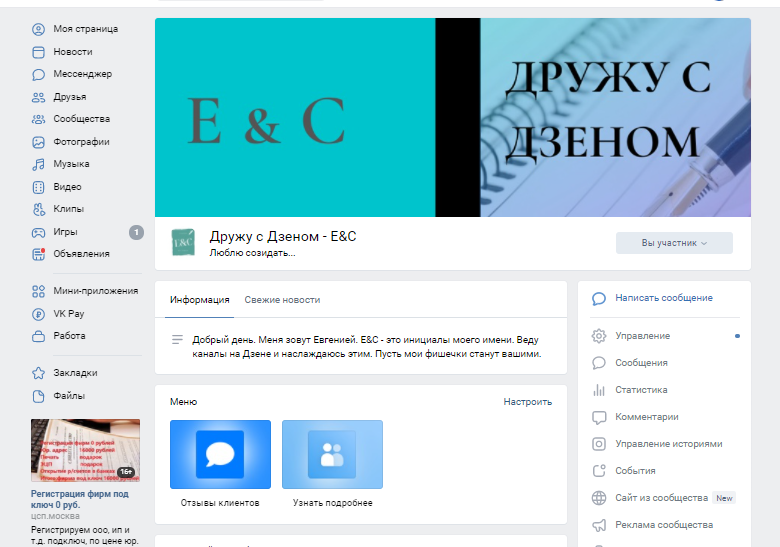
Task: Click the Статистика bar chart icon
Action: tap(599, 390)
